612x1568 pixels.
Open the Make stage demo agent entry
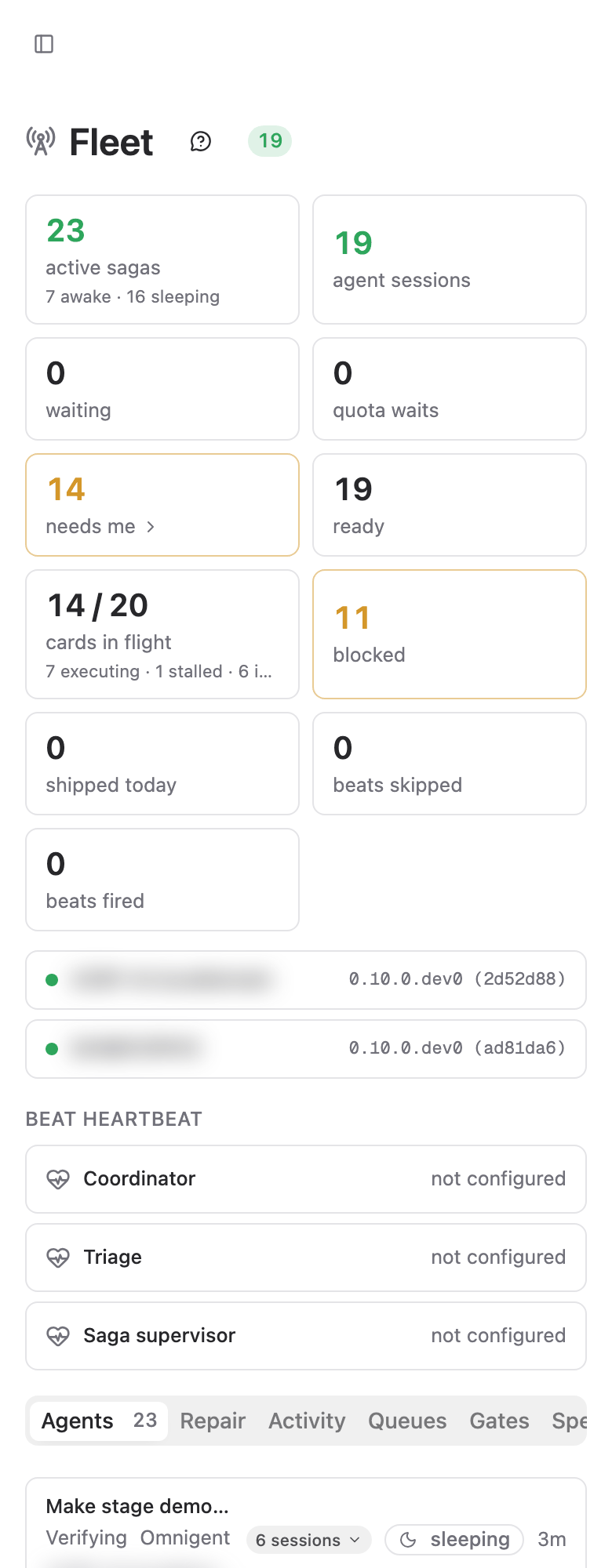[x=306, y=1523]
